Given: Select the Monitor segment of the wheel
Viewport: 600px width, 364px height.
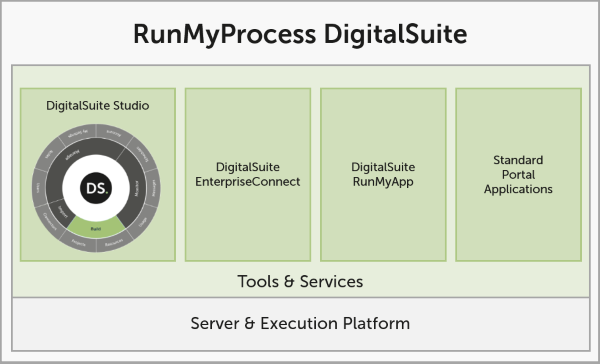Looking at the screenshot, I should tap(137, 188).
